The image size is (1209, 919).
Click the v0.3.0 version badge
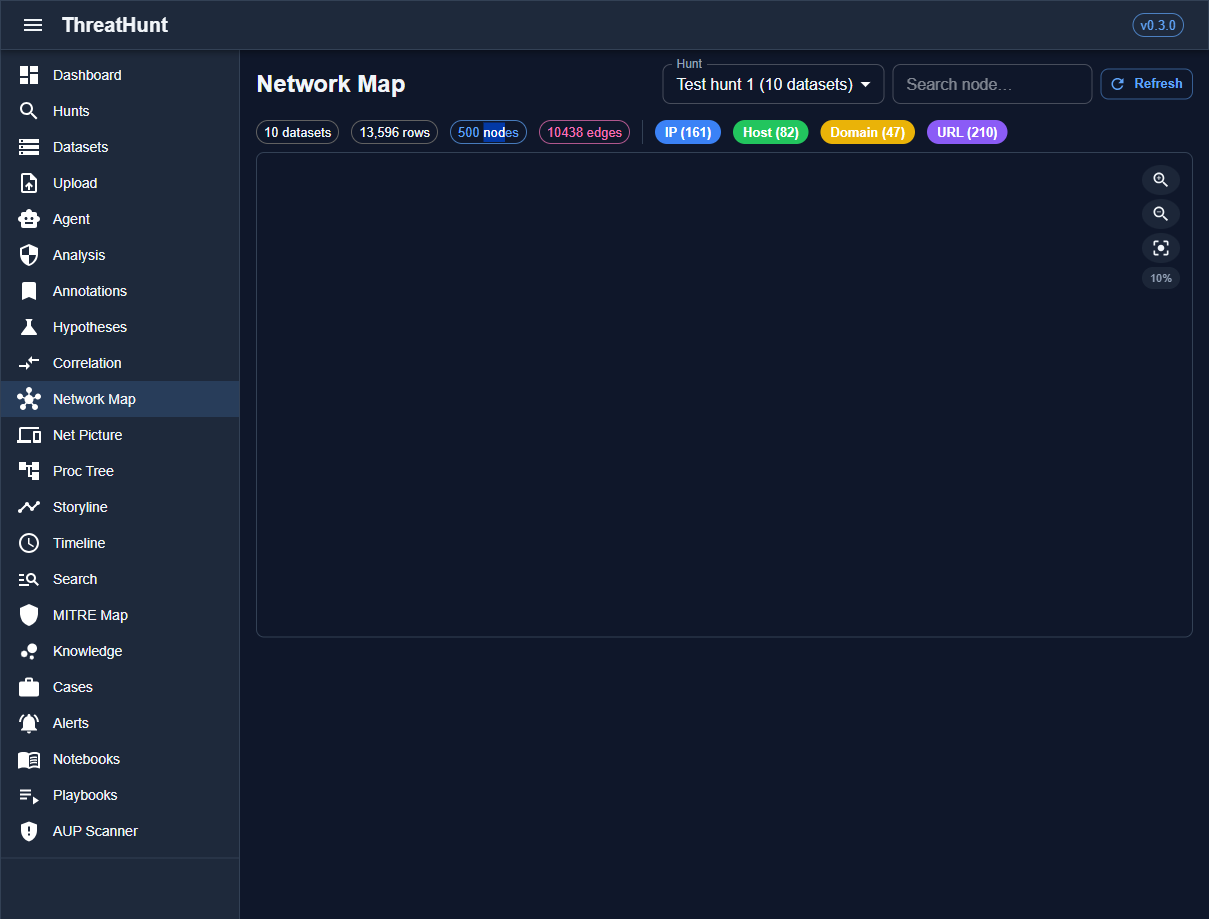click(x=1157, y=25)
